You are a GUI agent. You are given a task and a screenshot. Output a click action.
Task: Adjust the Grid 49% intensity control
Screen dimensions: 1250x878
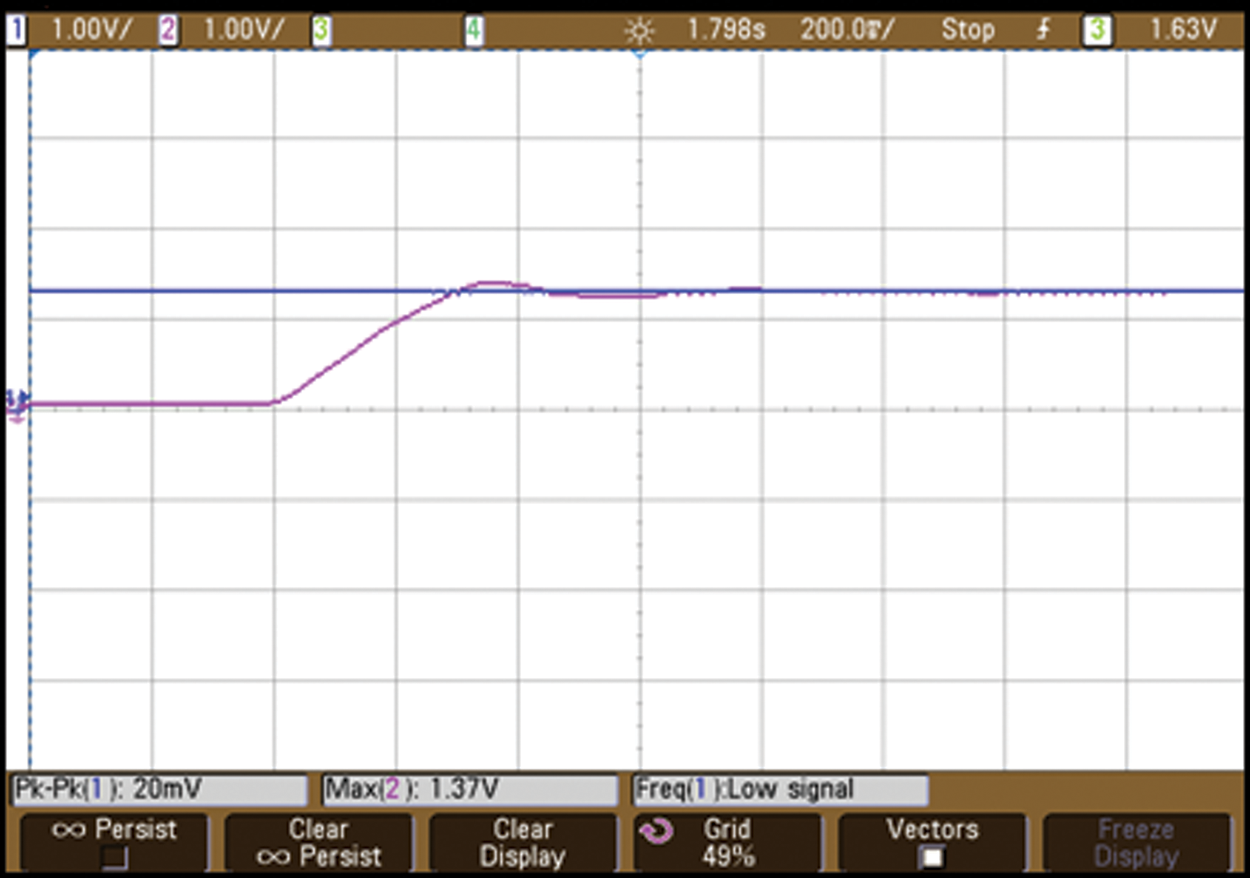[x=727, y=842]
